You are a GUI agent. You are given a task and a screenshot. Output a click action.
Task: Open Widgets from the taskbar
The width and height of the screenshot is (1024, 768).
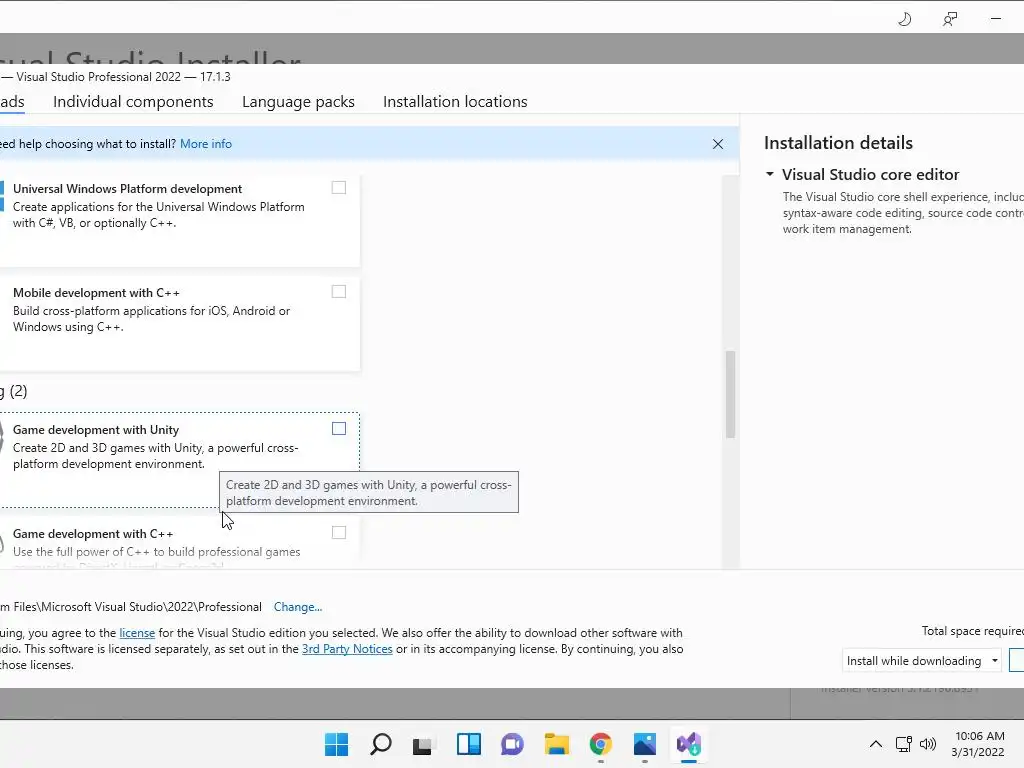(468, 744)
